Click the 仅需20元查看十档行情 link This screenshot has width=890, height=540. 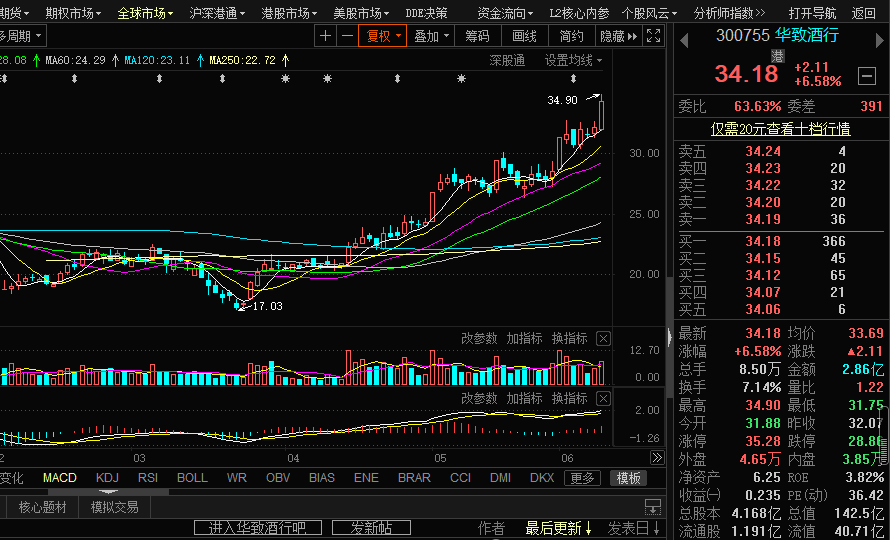click(x=780, y=129)
